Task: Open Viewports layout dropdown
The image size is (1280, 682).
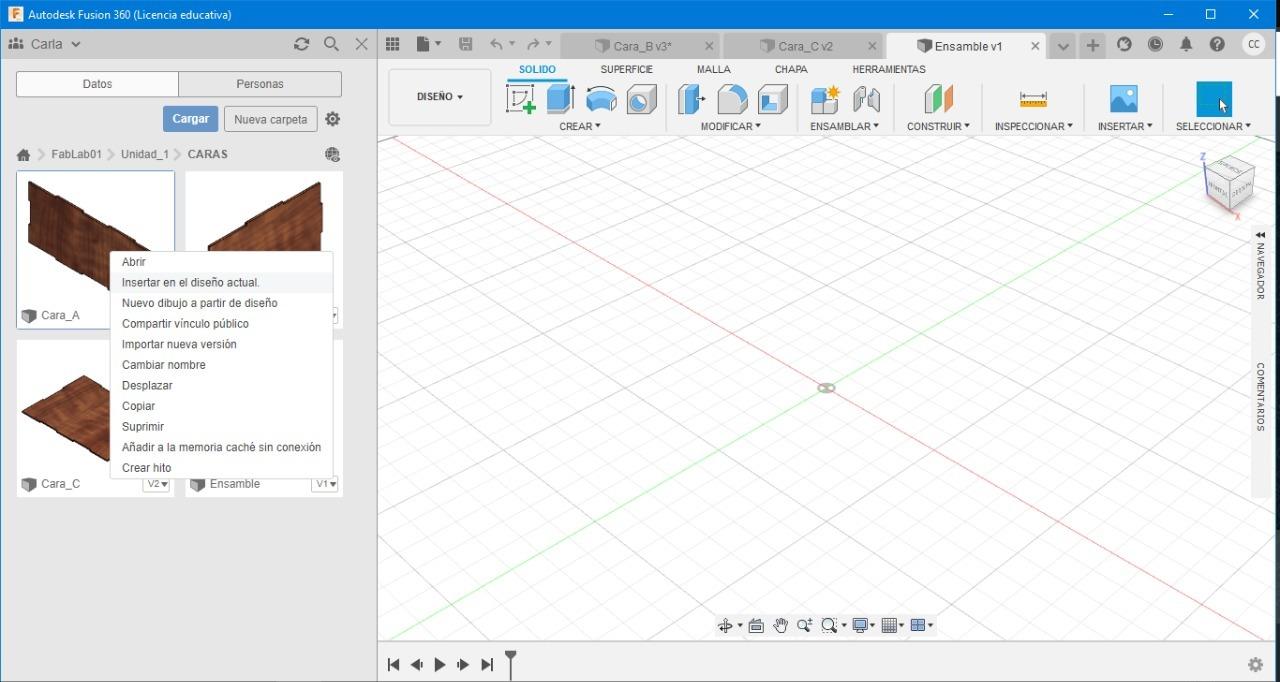Action: pos(921,626)
